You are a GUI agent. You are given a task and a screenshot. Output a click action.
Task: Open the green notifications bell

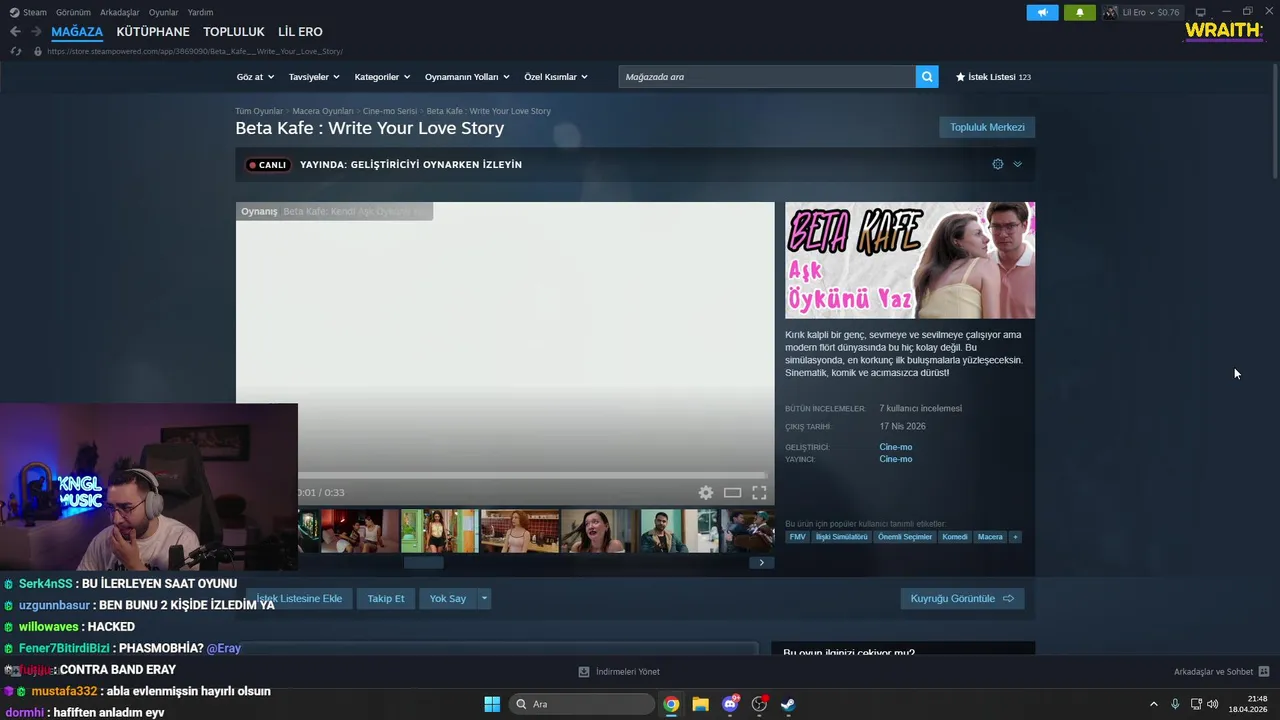1079,12
